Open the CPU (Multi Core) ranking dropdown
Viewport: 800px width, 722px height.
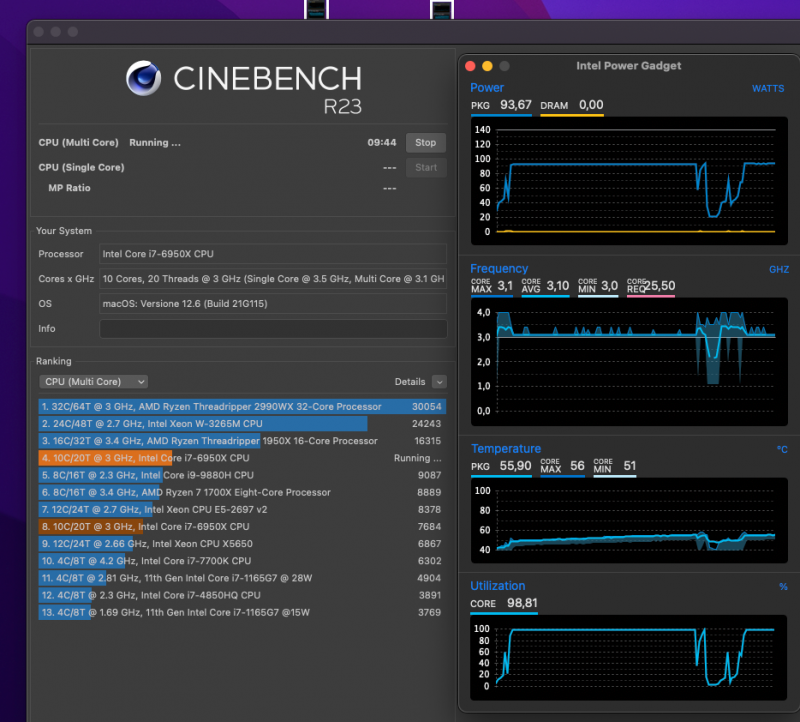pyautogui.click(x=94, y=381)
